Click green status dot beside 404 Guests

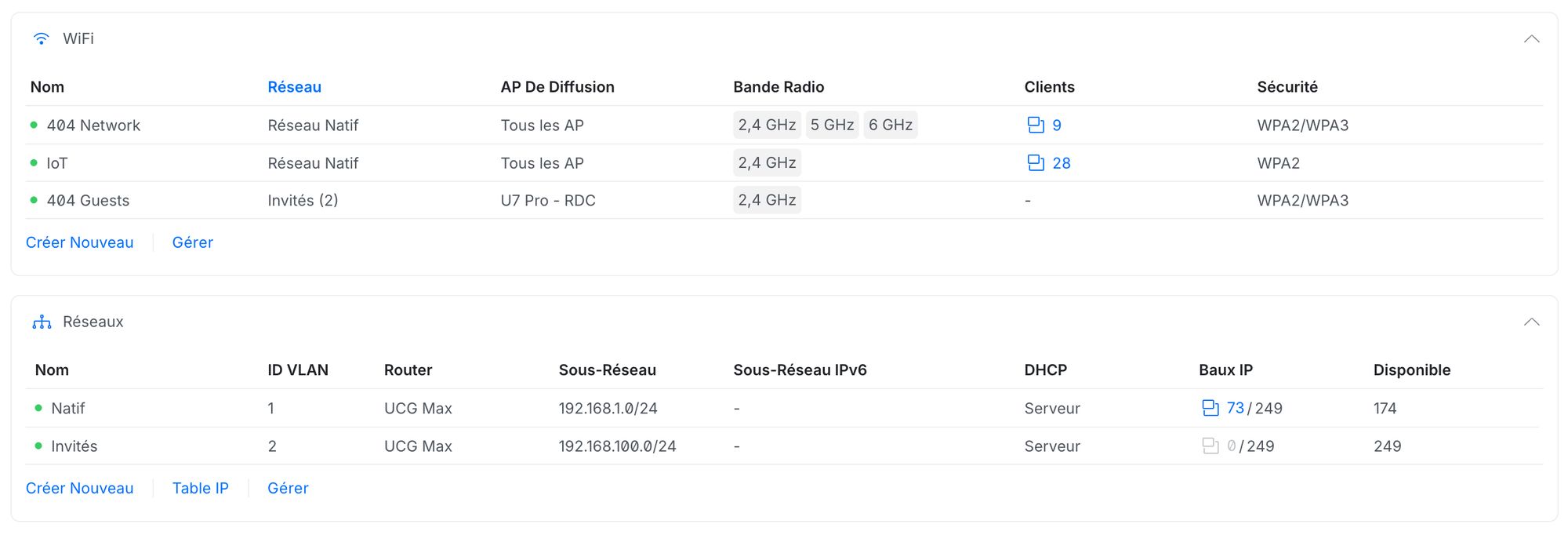point(34,201)
